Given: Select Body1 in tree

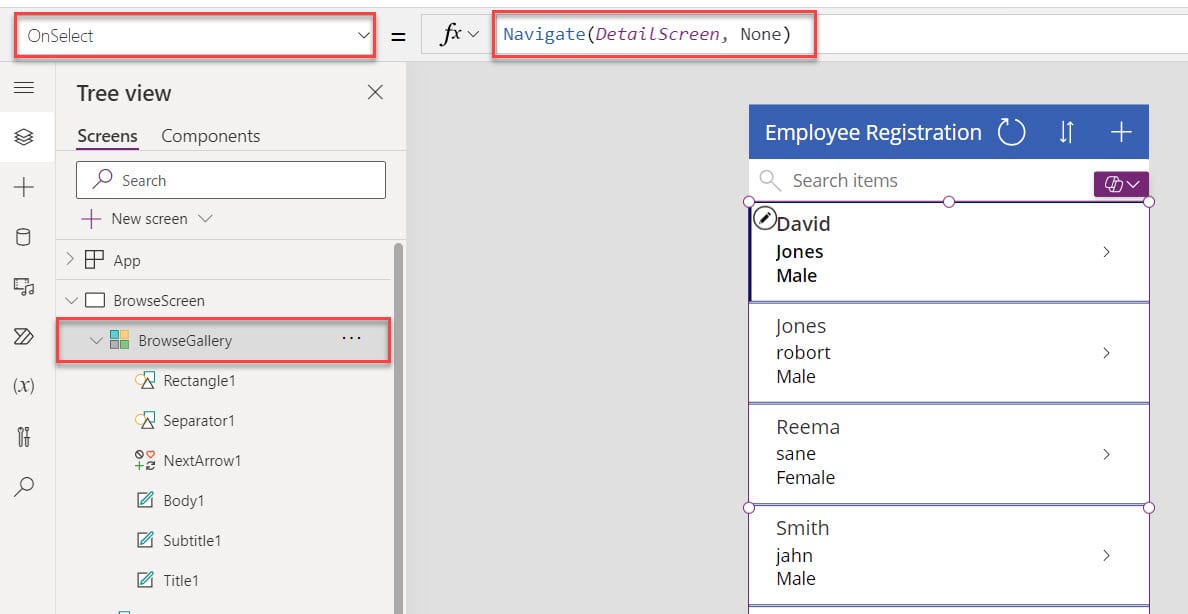Looking at the screenshot, I should [184, 500].
